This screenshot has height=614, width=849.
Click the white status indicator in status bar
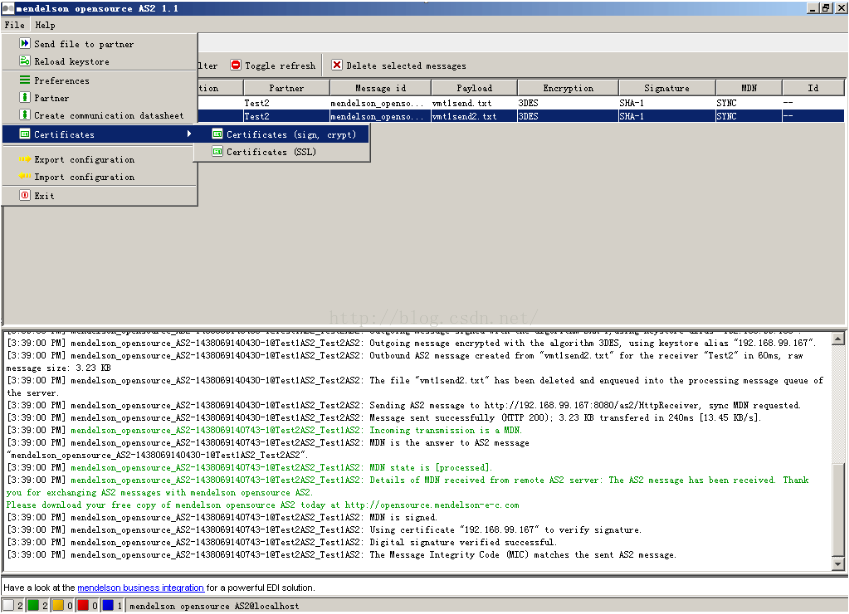(x=8, y=605)
